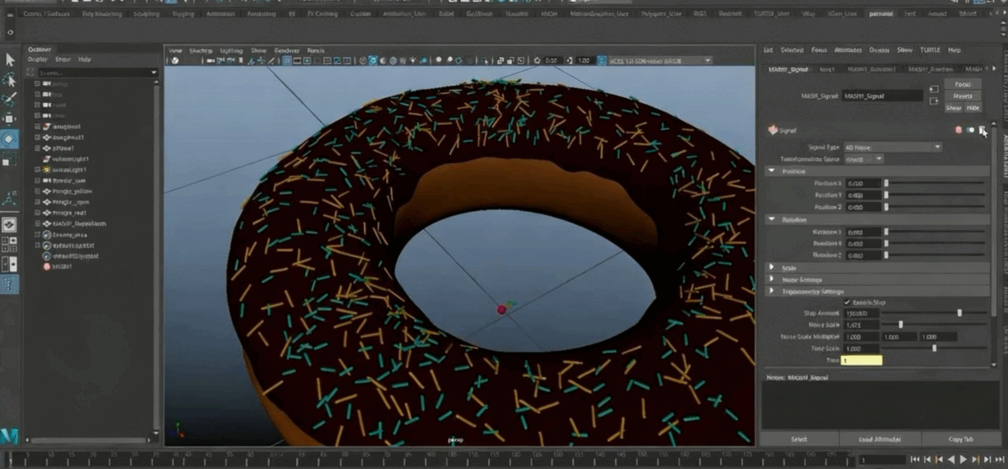Click the yellow Time input field

click(x=861, y=360)
